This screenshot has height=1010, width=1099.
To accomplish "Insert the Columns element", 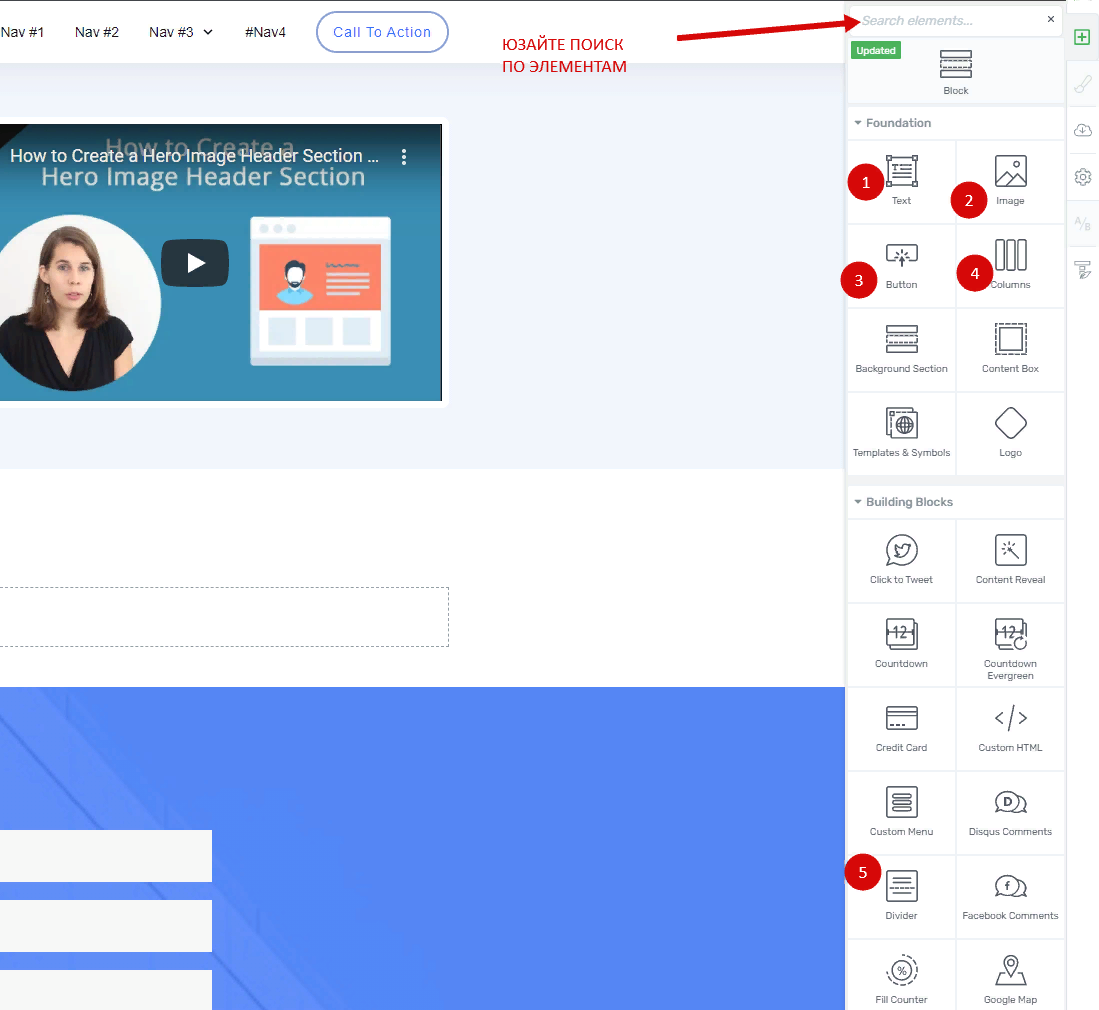I will pyautogui.click(x=1010, y=266).
